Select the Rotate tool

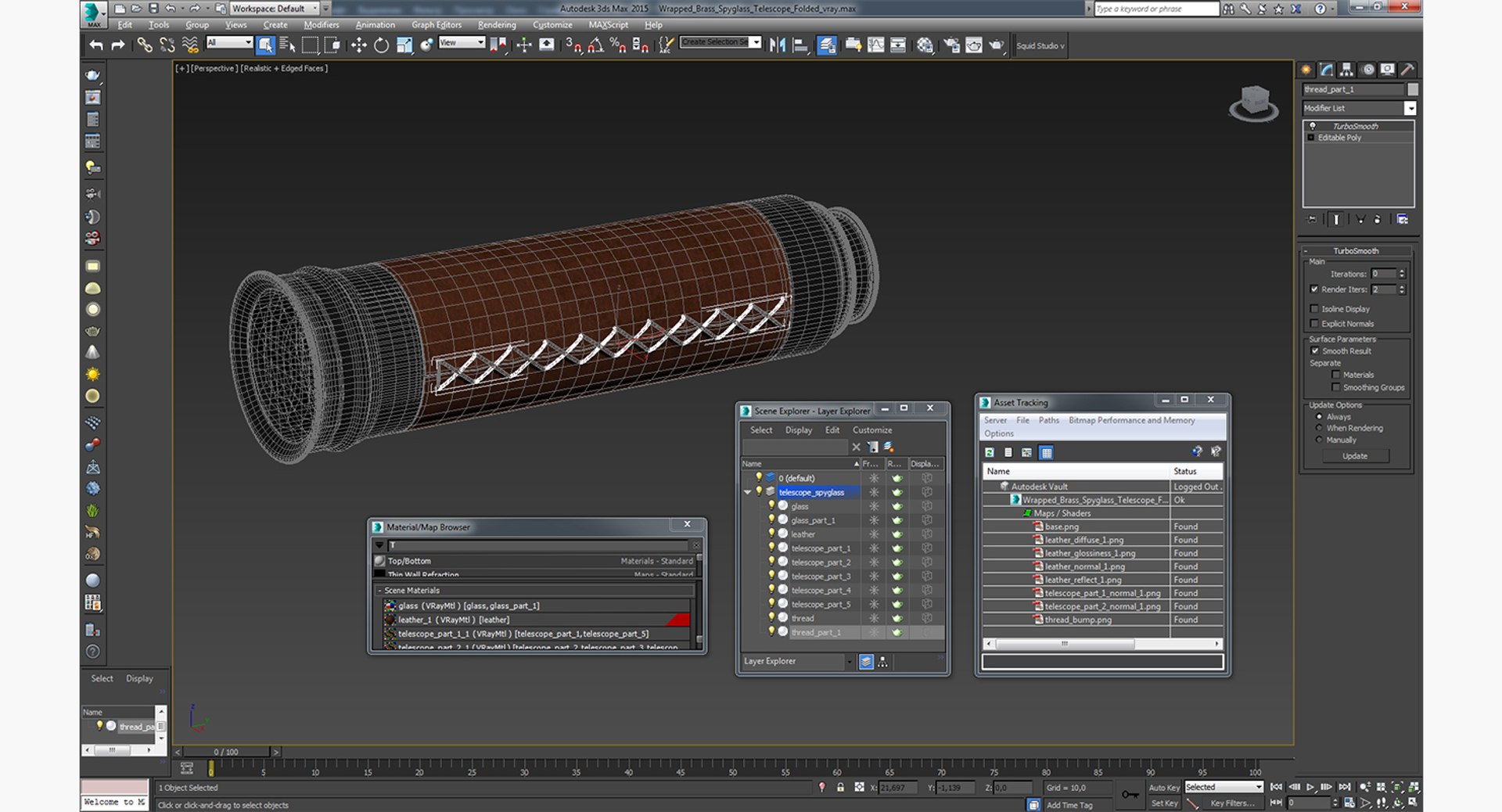381,45
